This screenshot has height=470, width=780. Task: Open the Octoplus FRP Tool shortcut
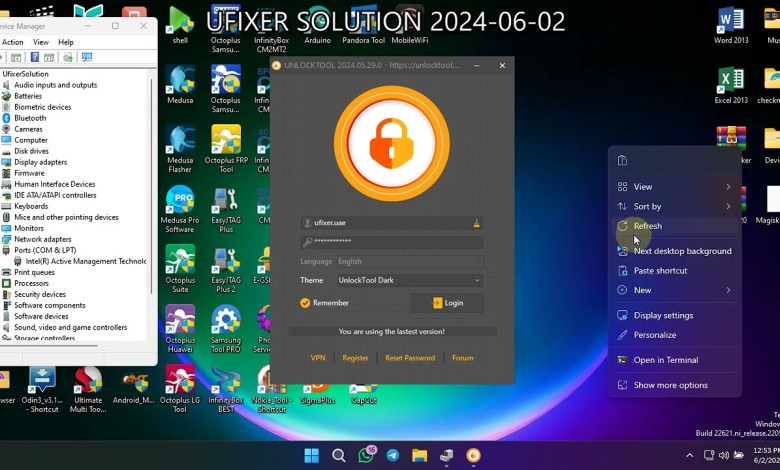pyautogui.click(x=226, y=142)
